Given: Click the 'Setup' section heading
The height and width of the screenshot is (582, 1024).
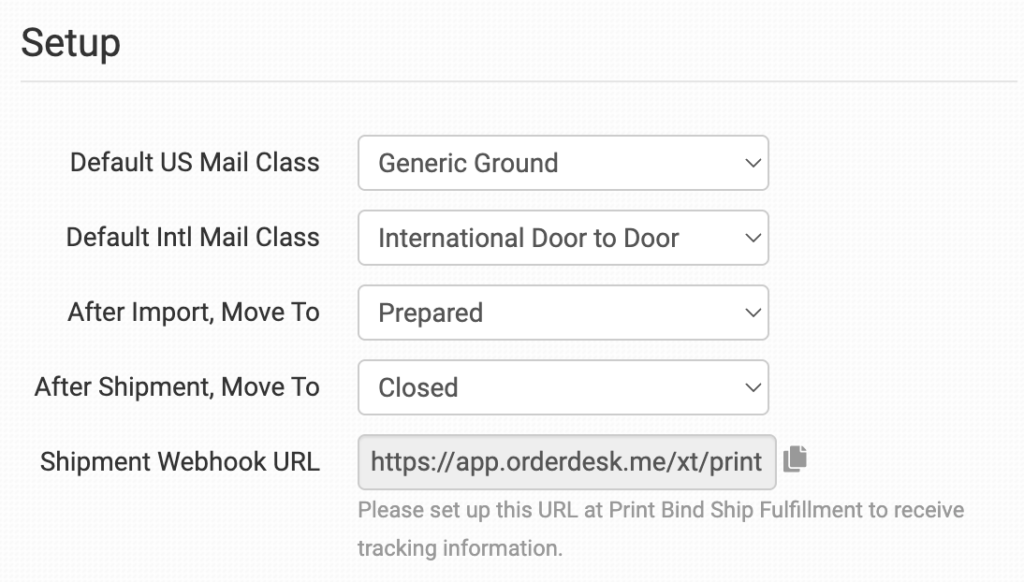Looking at the screenshot, I should (x=70, y=43).
